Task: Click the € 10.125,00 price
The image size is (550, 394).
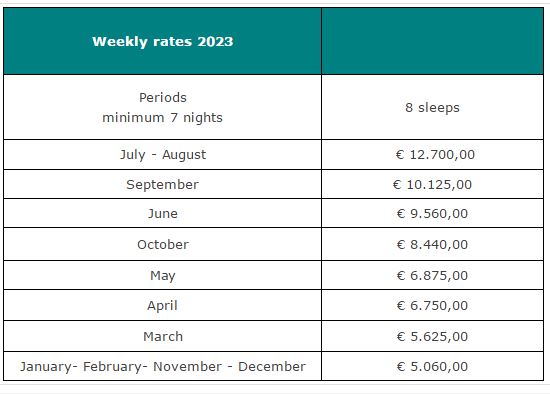Action: pos(432,185)
